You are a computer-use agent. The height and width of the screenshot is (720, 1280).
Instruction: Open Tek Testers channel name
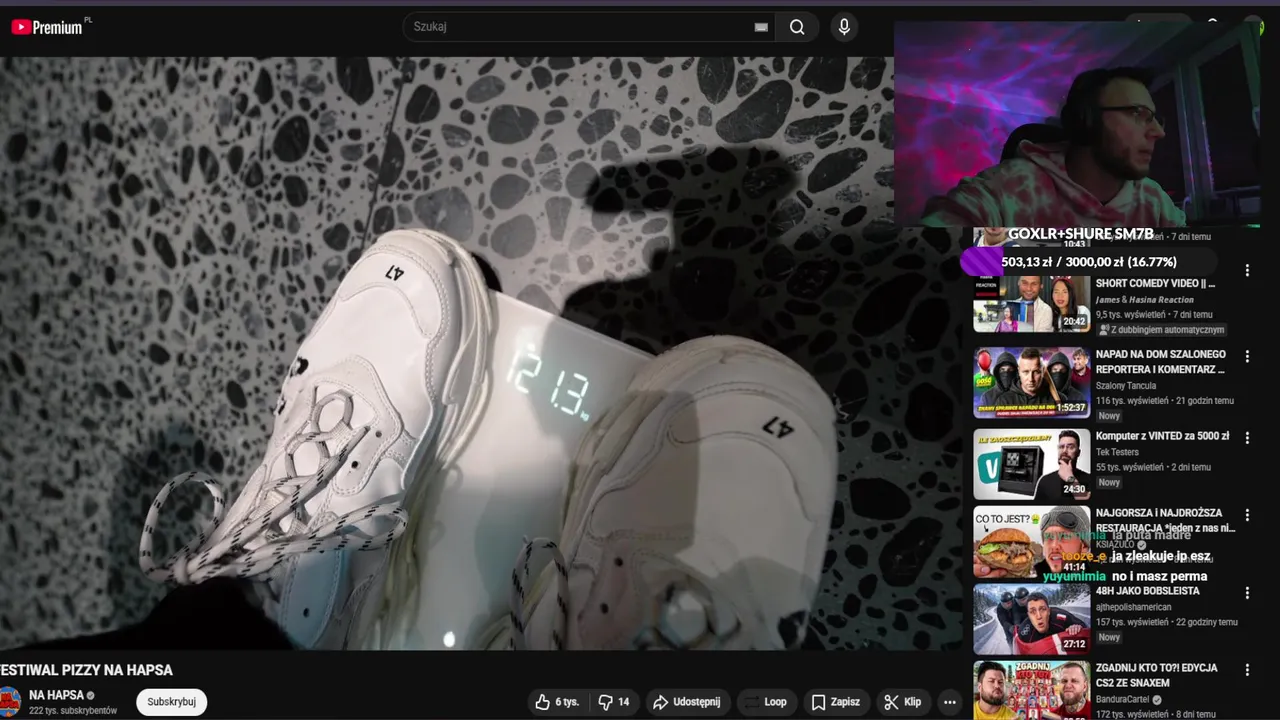coord(1117,452)
